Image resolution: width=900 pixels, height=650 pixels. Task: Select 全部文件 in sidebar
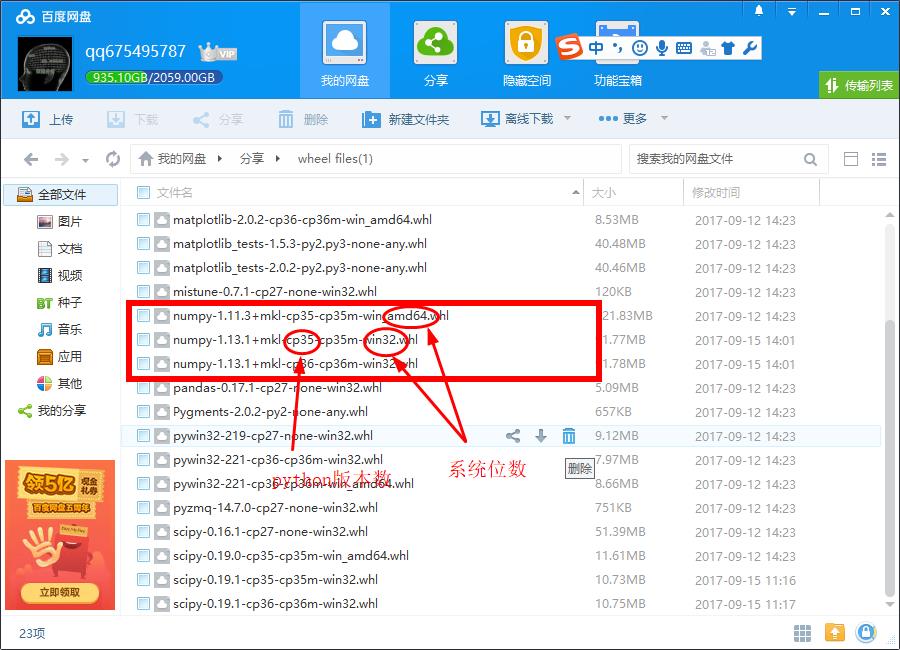61,195
